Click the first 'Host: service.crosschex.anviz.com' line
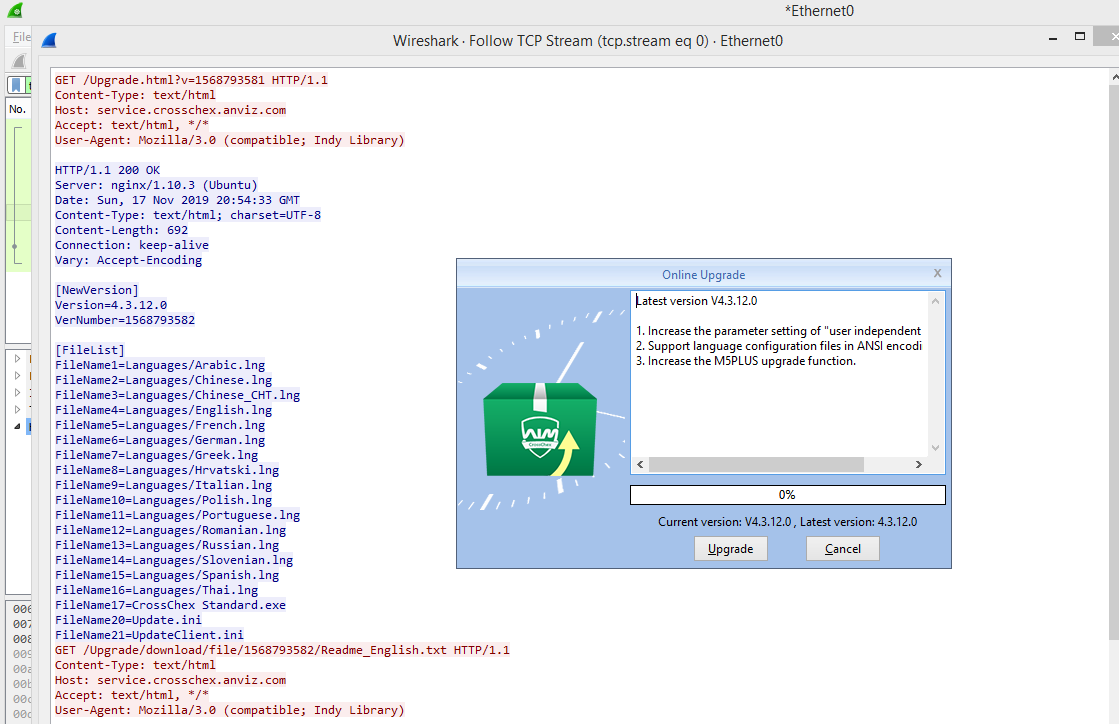The width and height of the screenshot is (1119, 724). coord(171,110)
